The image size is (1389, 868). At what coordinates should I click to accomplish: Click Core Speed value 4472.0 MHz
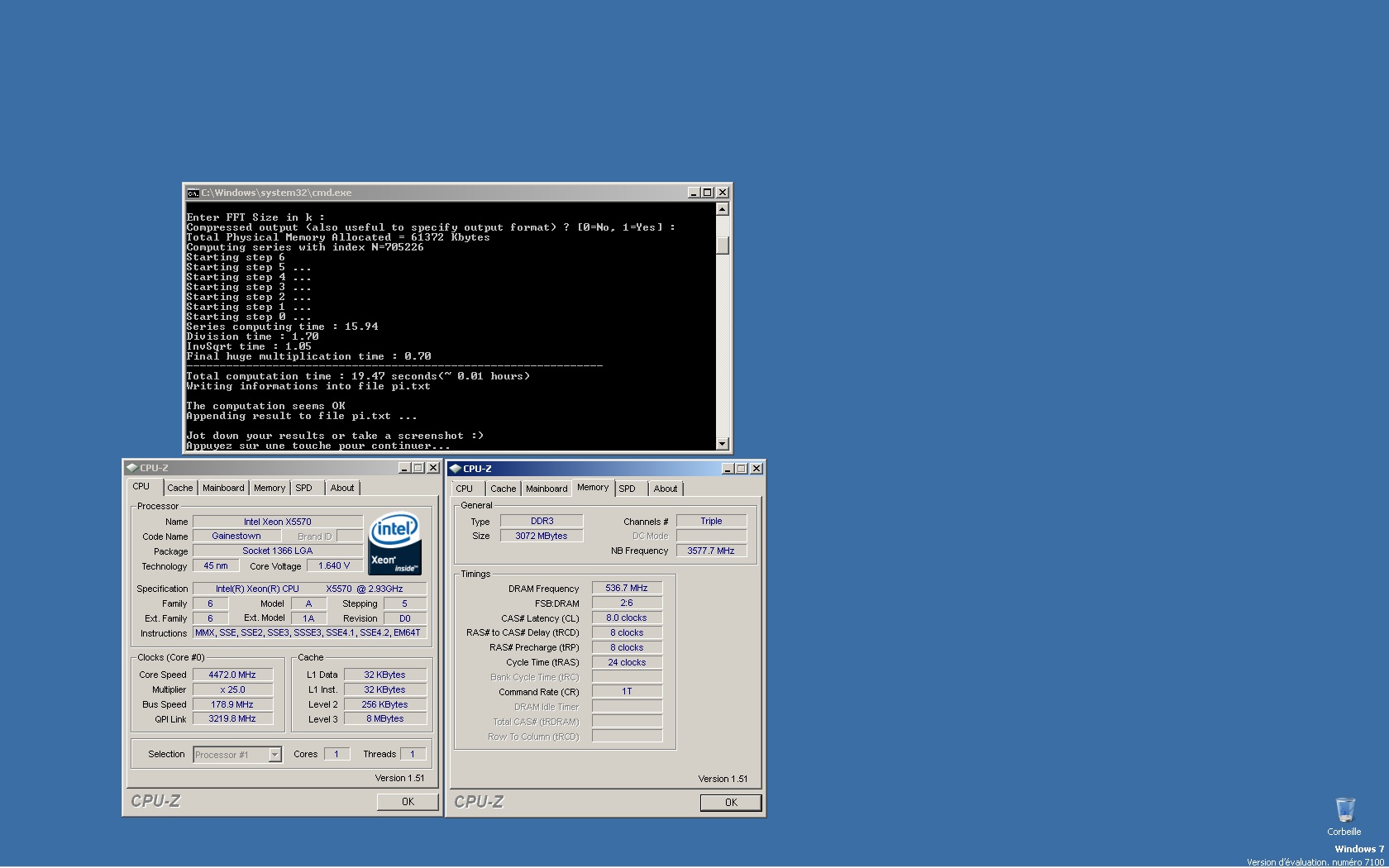click(232, 675)
